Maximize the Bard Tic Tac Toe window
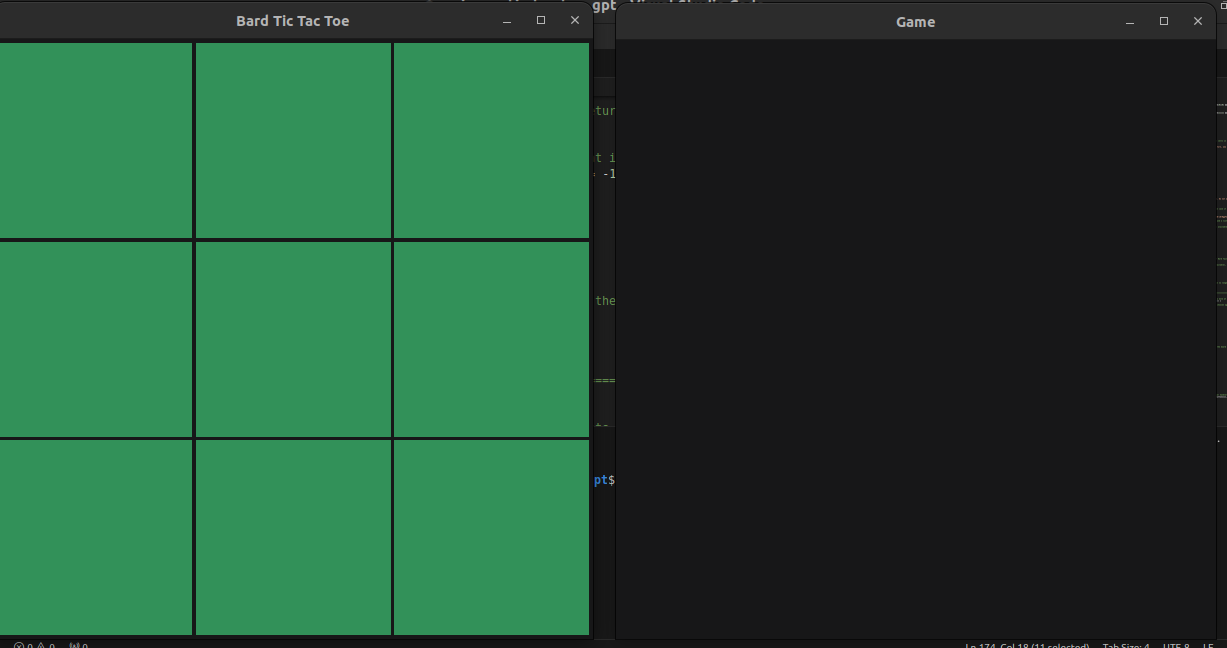Viewport: 1227px width, 648px height. (541, 21)
